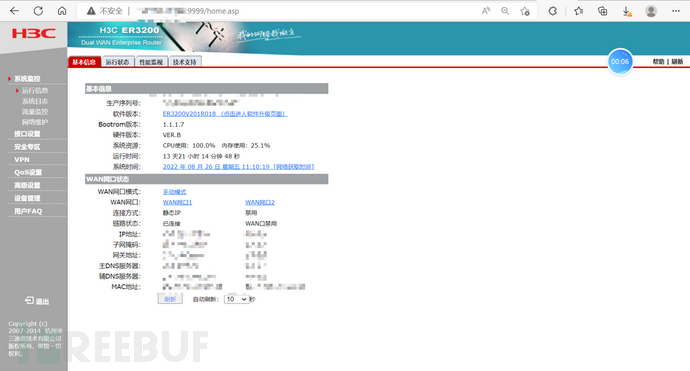Open the read aloud icon

(x=486, y=11)
